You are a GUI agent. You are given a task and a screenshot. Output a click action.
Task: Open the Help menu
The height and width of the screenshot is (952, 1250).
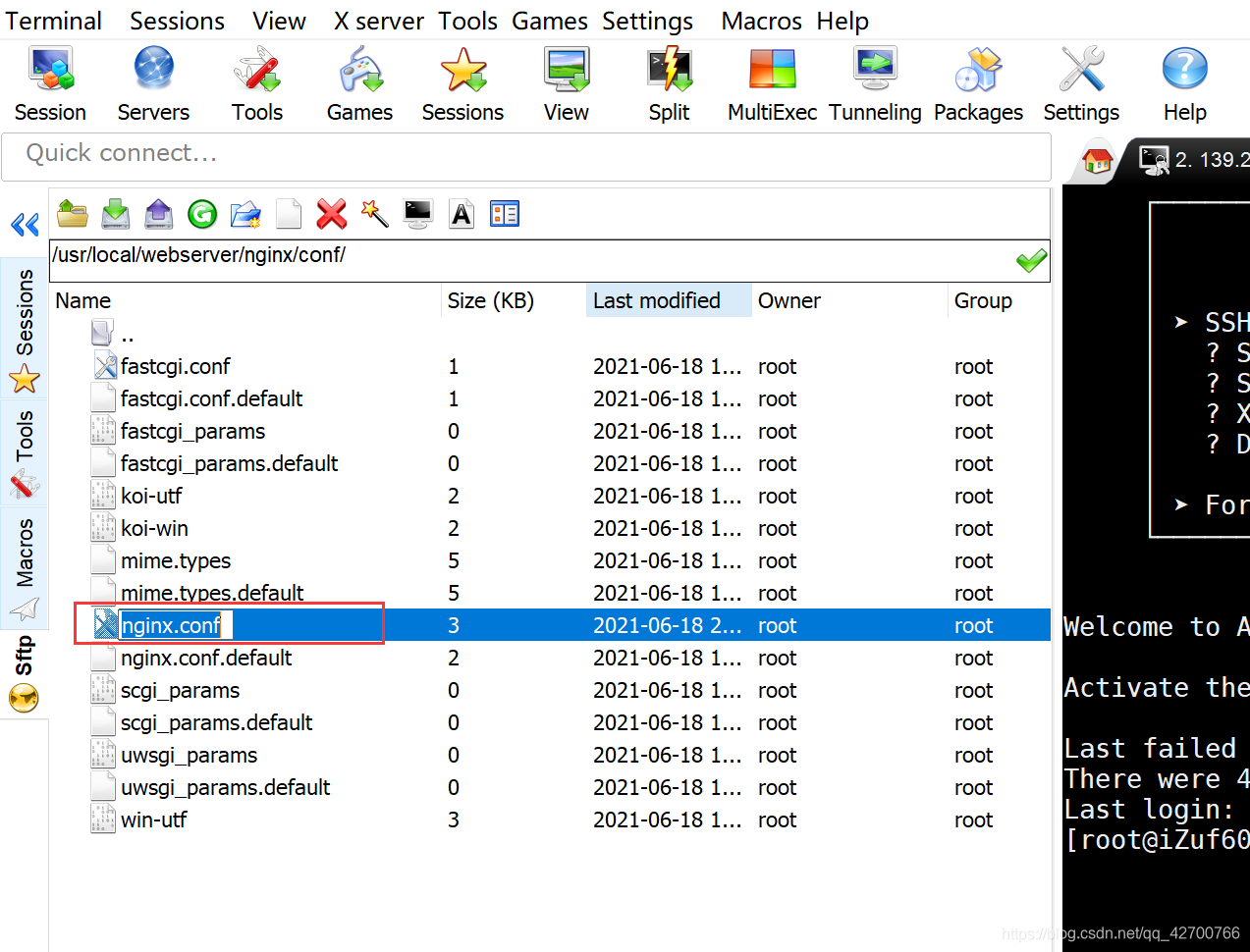(x=842, y=21)
